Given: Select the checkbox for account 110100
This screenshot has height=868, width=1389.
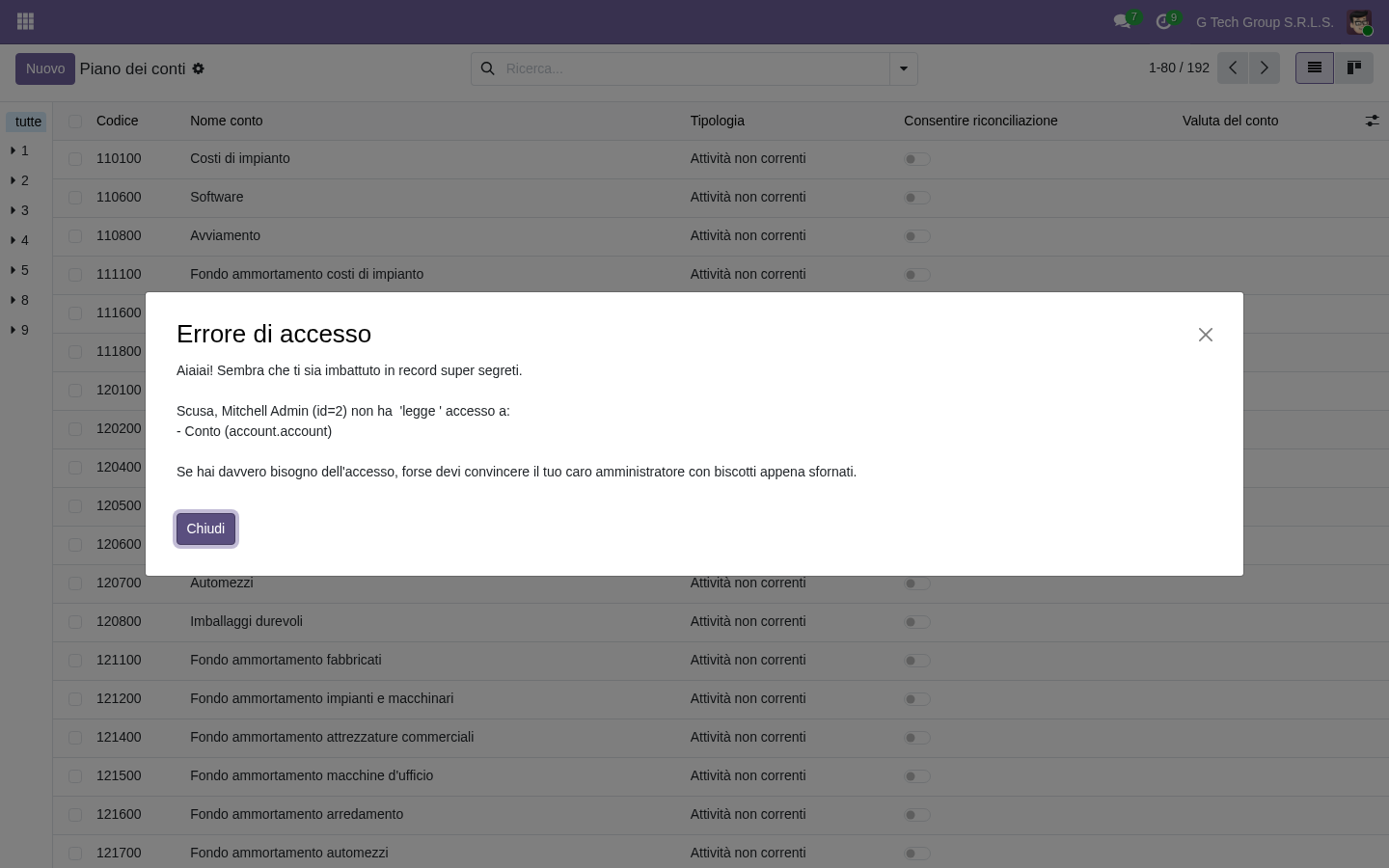Looking at the screenshot, I should coord(75,158).
